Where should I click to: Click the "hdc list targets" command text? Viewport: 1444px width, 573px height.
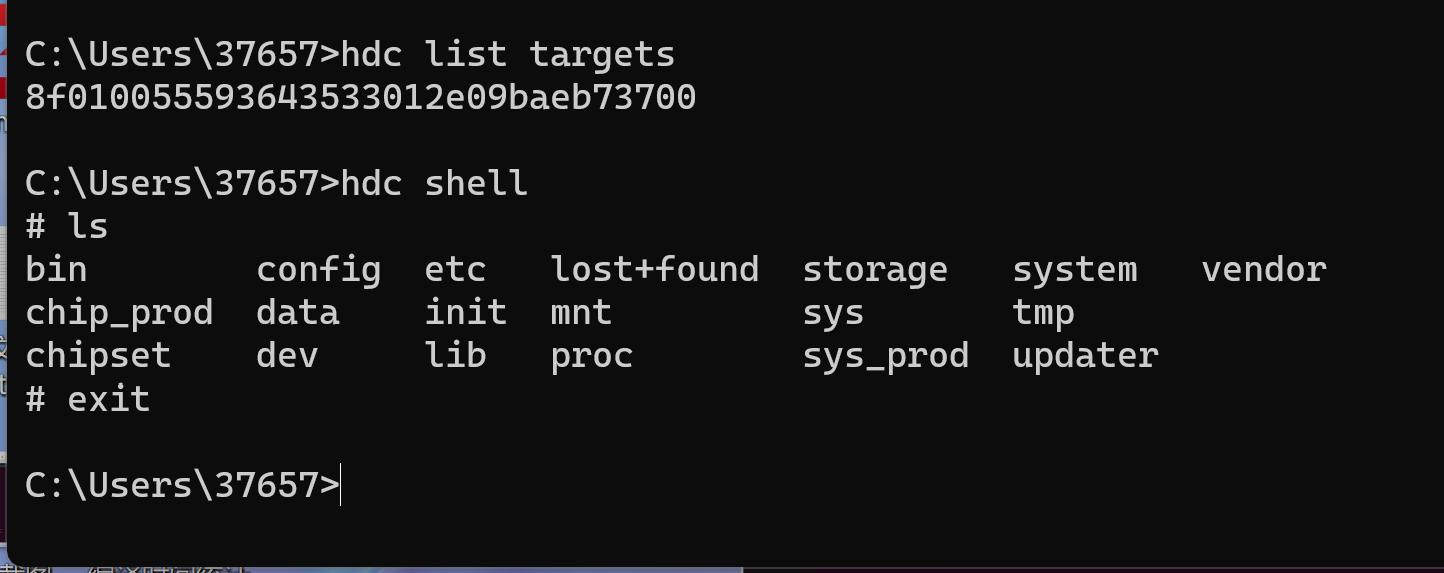pos(508,54)
